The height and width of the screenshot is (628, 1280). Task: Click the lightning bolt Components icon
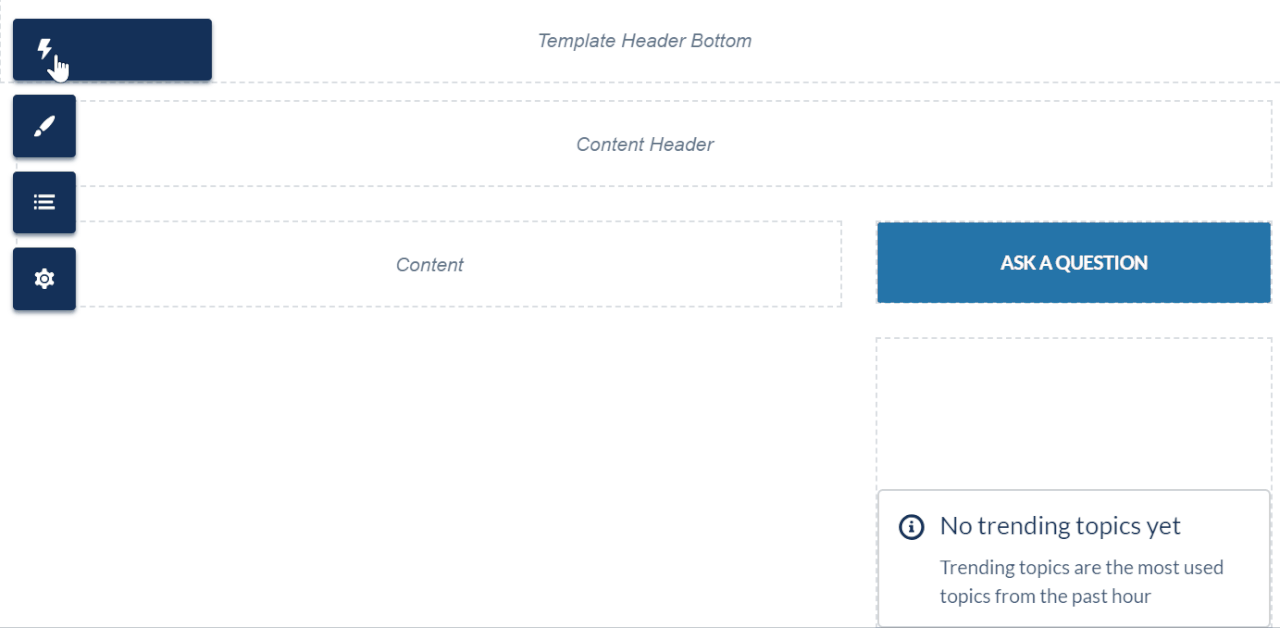pyautogui.click(x=44, y=49)
